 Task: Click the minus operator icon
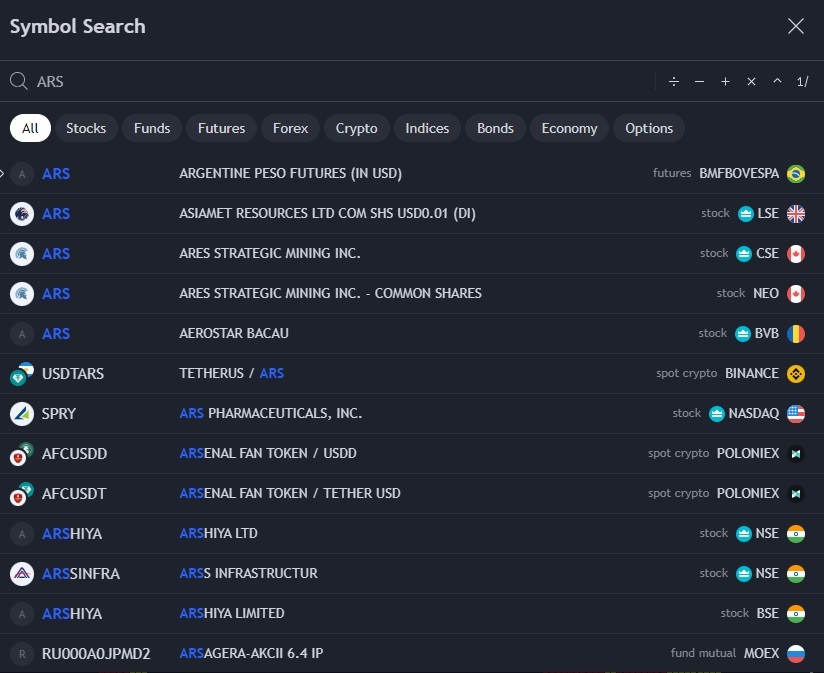point(700,82)
